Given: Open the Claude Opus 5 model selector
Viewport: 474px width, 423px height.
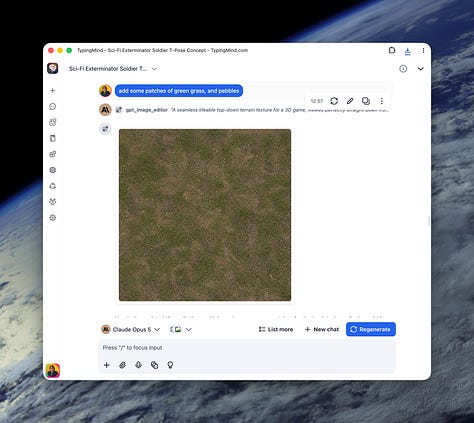Looking at the screenshot, I should pos(131,329).
